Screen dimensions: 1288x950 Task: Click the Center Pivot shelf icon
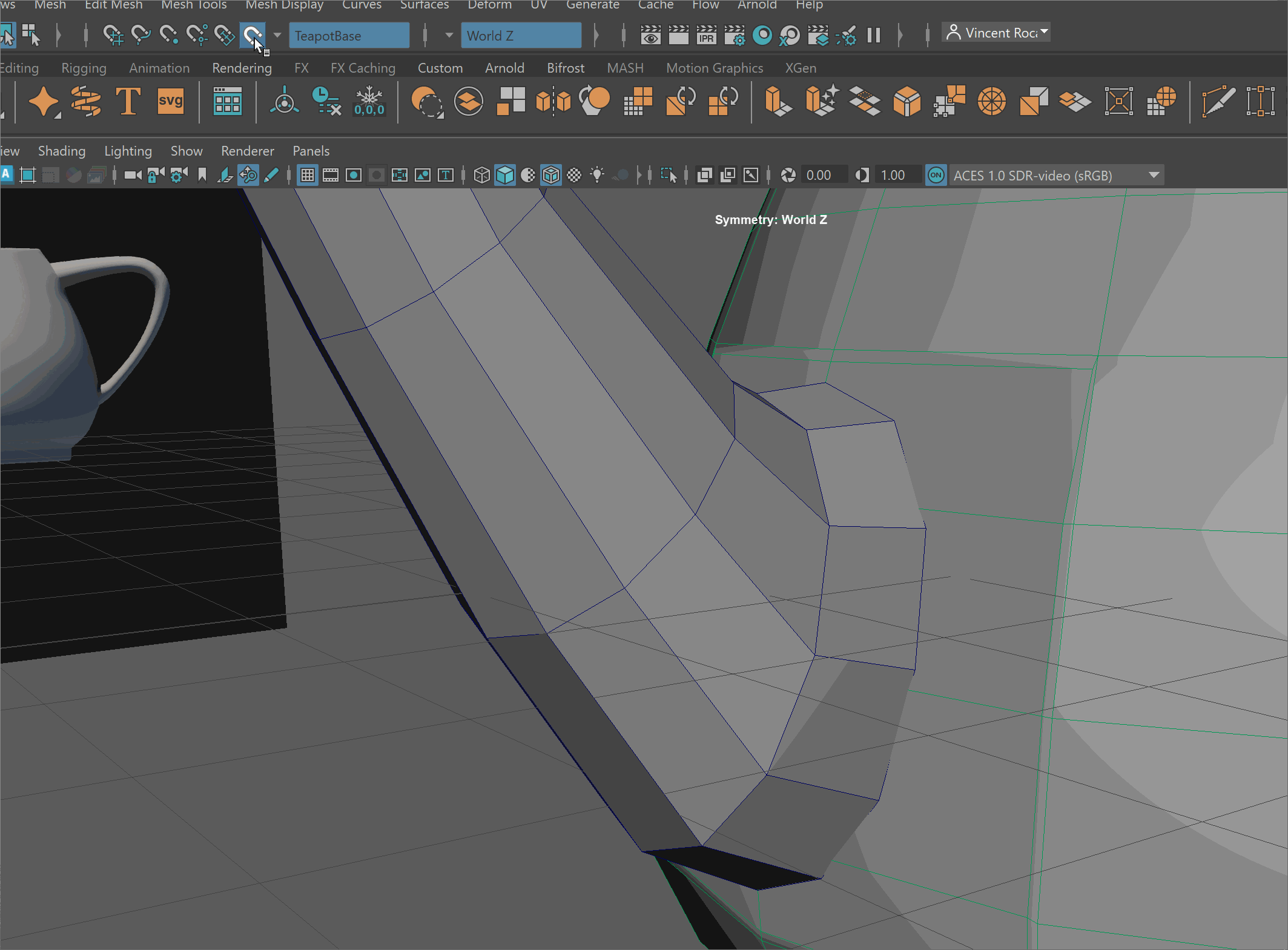click(284, 101)
